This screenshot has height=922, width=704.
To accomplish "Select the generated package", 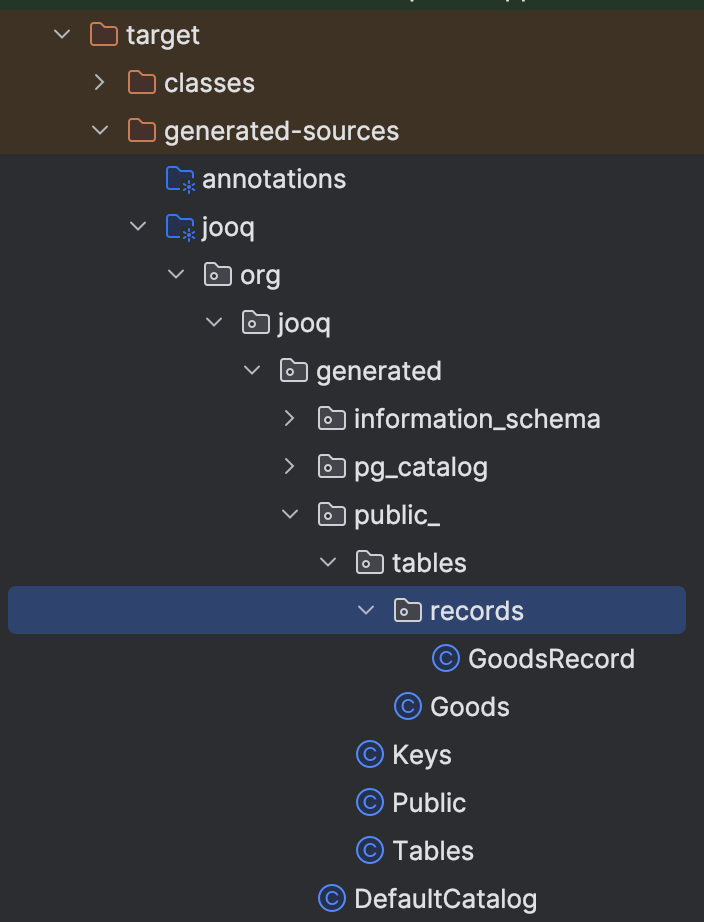I will pos(378,371).
